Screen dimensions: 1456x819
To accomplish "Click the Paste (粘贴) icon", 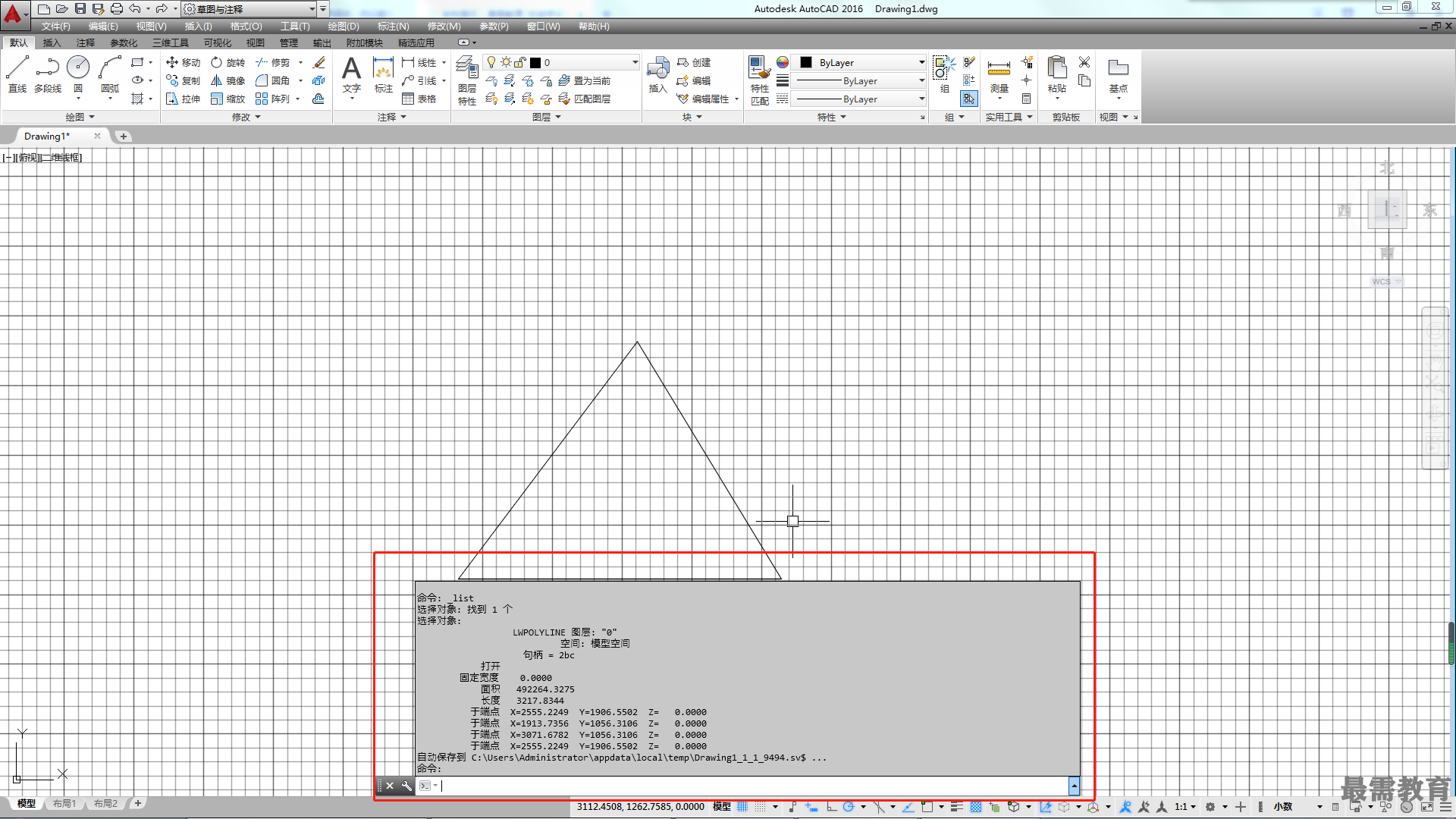I will [1056, 74].
